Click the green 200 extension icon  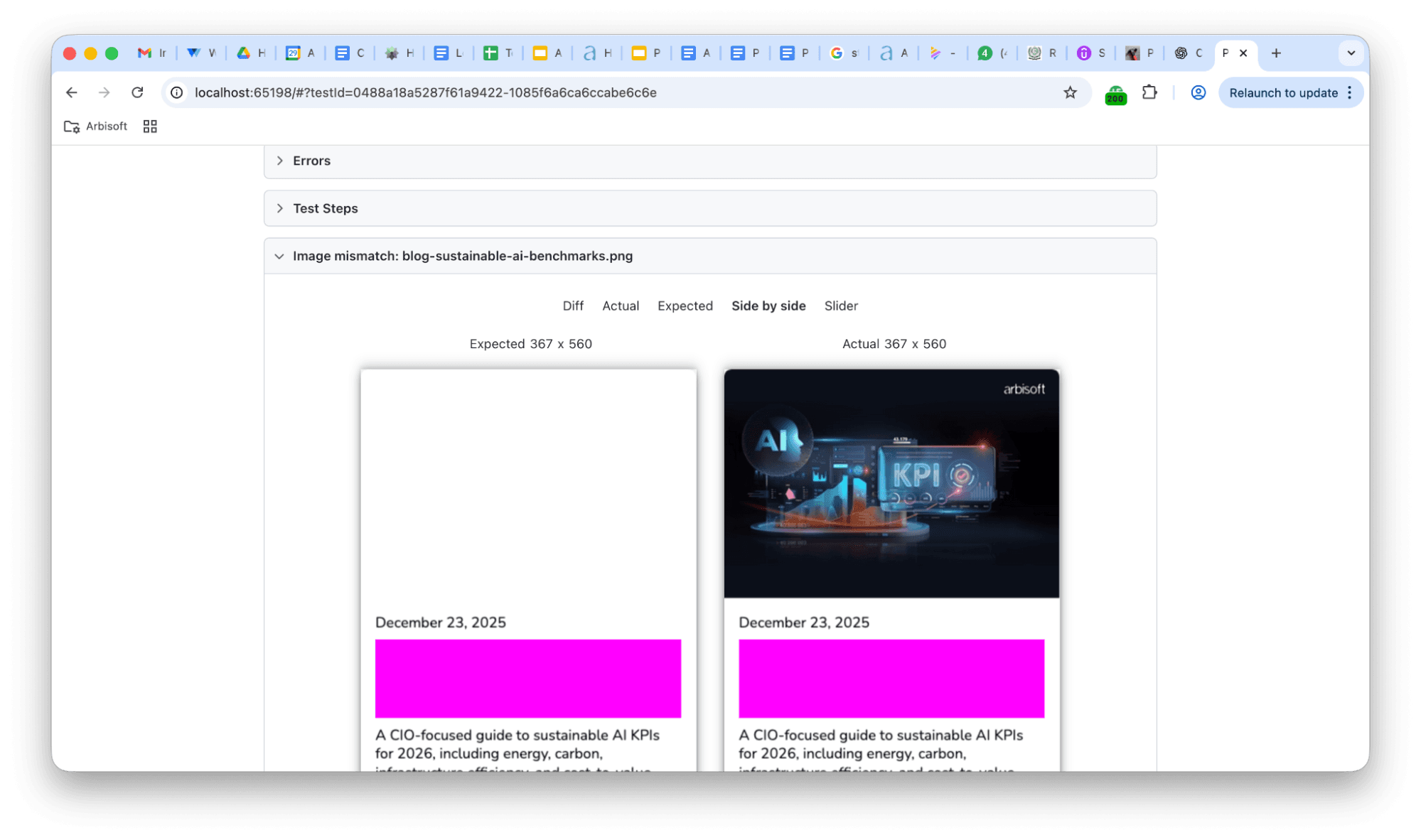[1115, 94]
